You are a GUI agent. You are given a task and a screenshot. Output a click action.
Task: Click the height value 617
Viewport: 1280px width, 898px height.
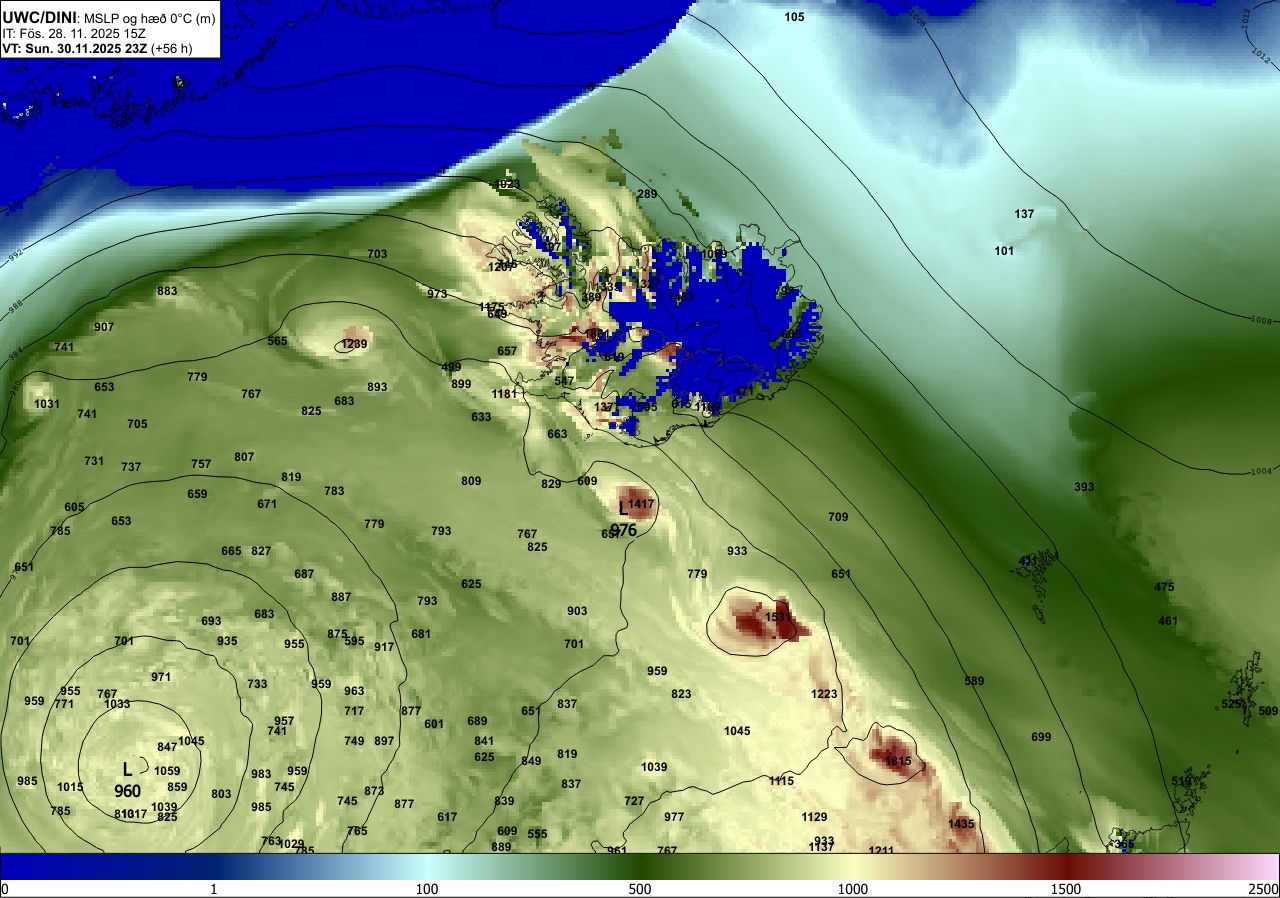pos(447,817)
